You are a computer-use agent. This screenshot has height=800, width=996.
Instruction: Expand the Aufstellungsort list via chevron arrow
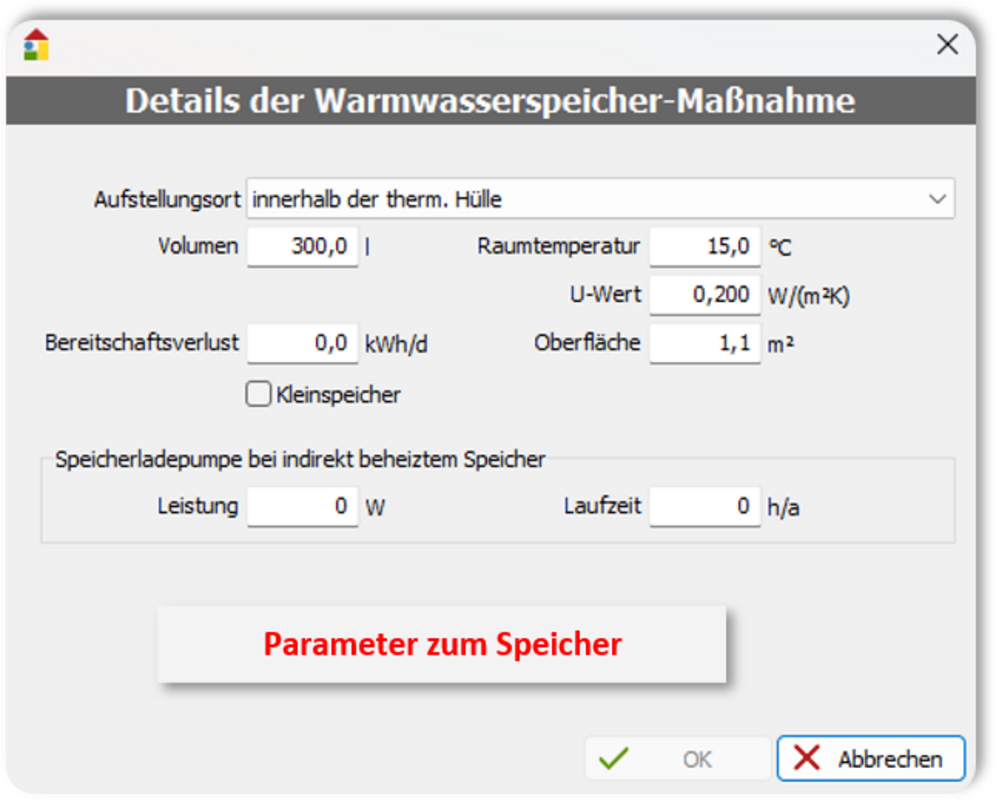pyautogui.click(x=937, y=199)
